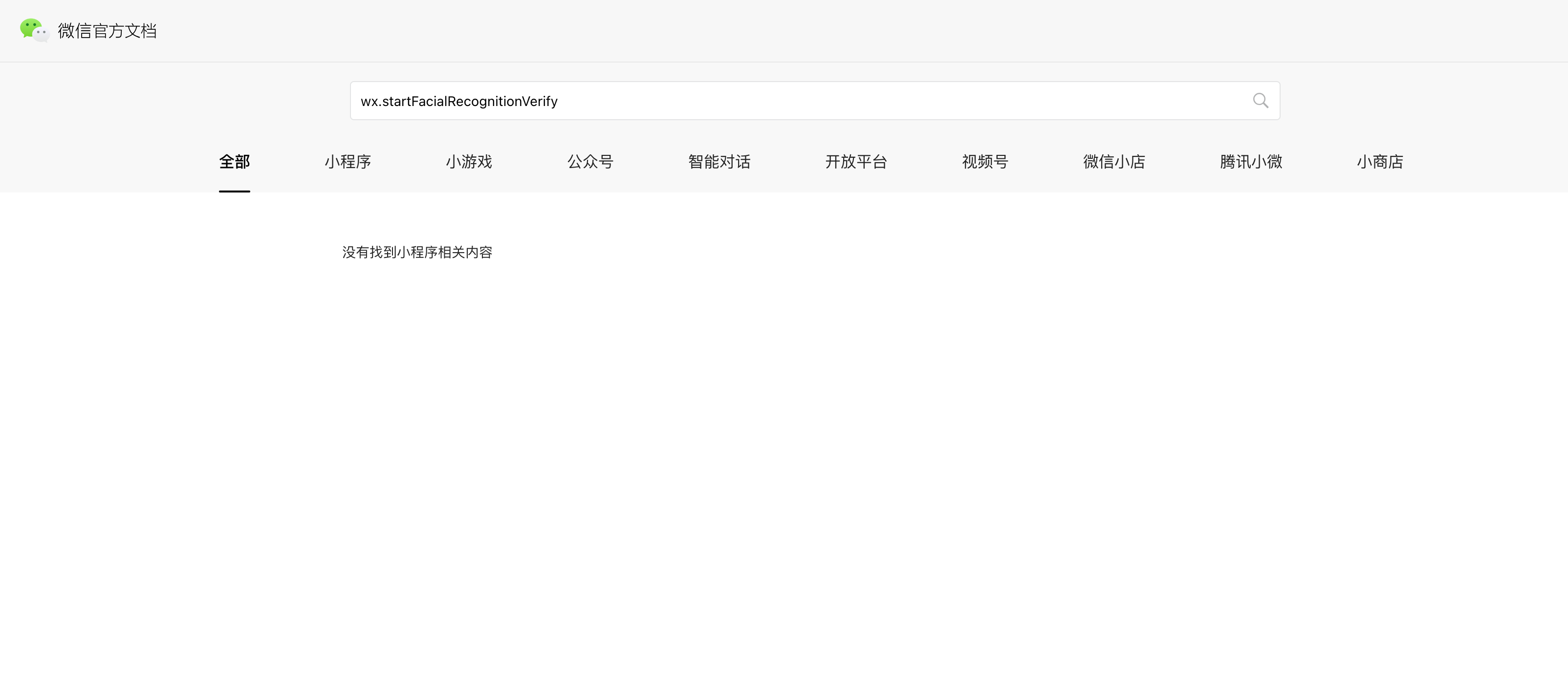The height and width of the screenshot is (682, 1568).
Task: Select the 视频号 tab
Action: 985,162
